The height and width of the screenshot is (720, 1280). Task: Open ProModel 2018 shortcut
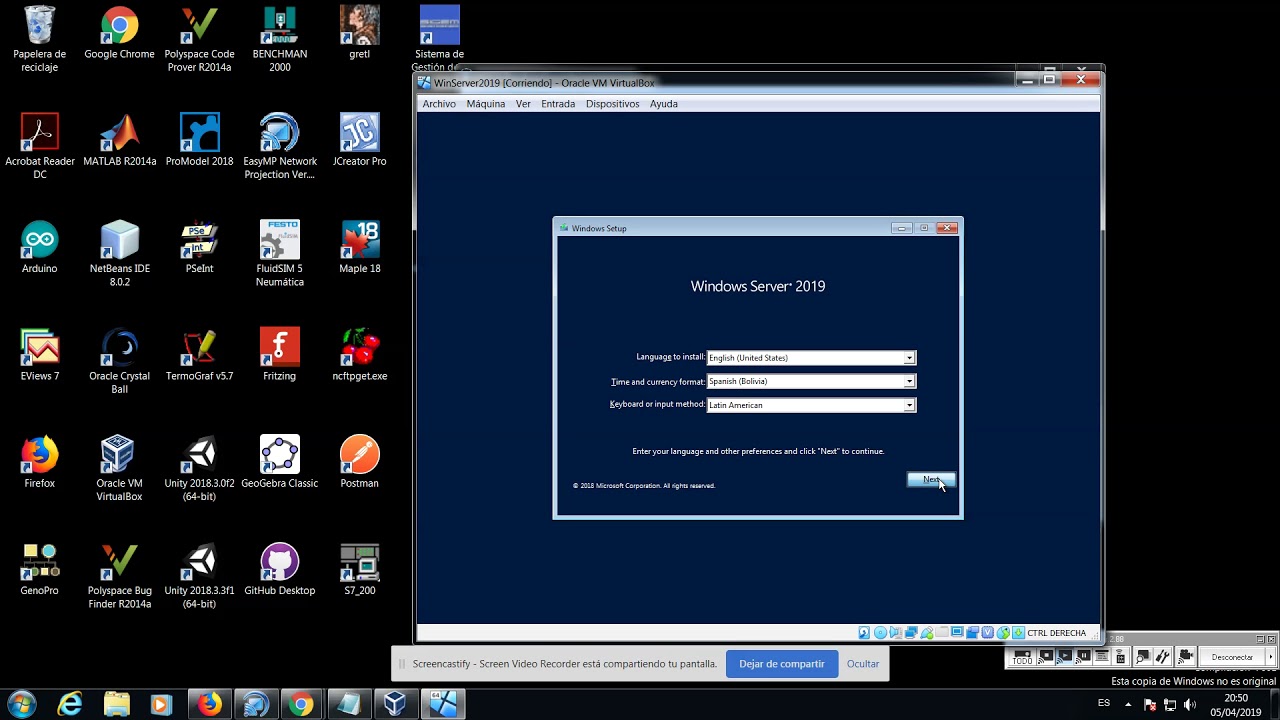tap(199, 140)
